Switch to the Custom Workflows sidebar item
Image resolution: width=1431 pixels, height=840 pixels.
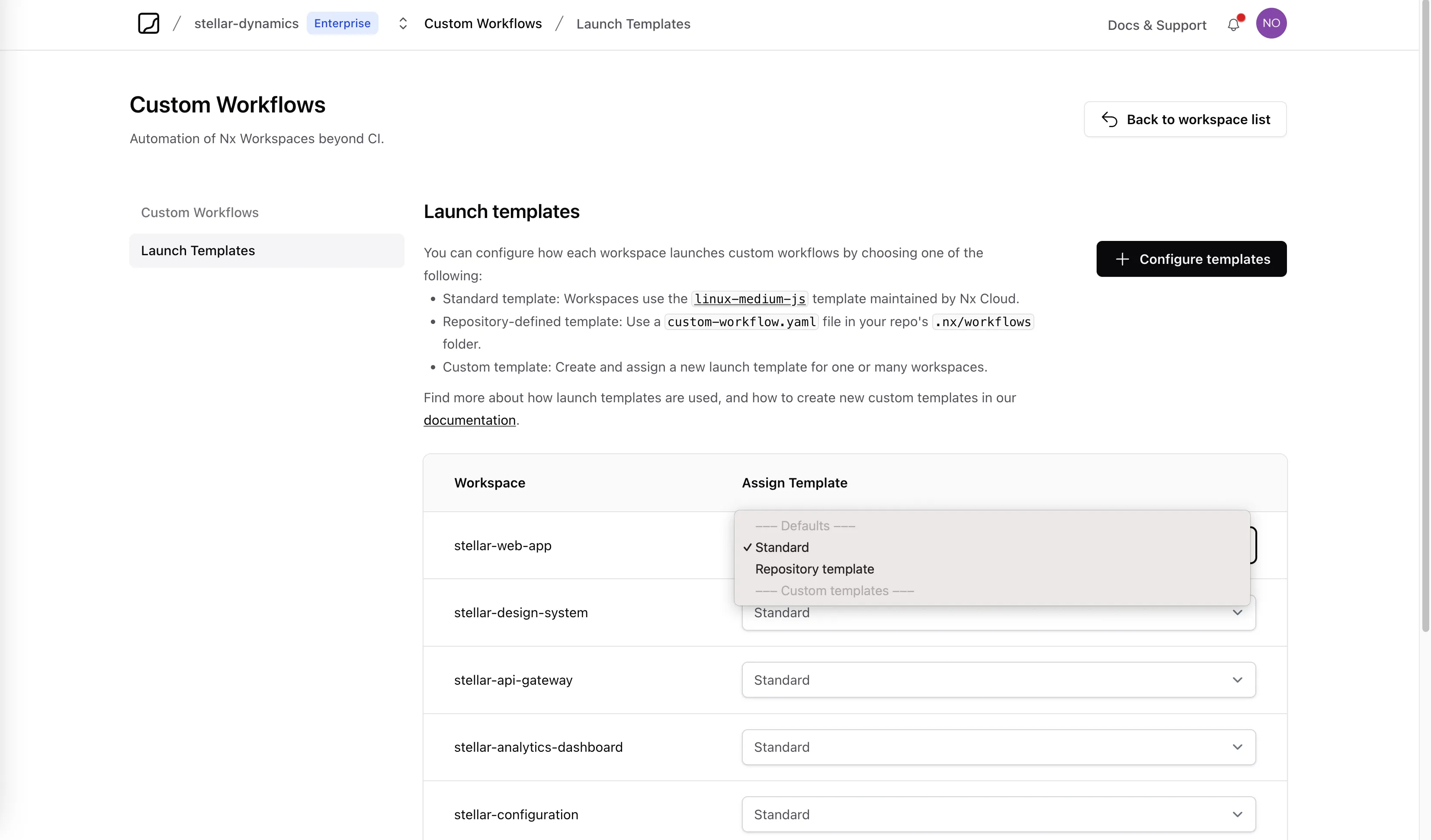click(199, 212)
